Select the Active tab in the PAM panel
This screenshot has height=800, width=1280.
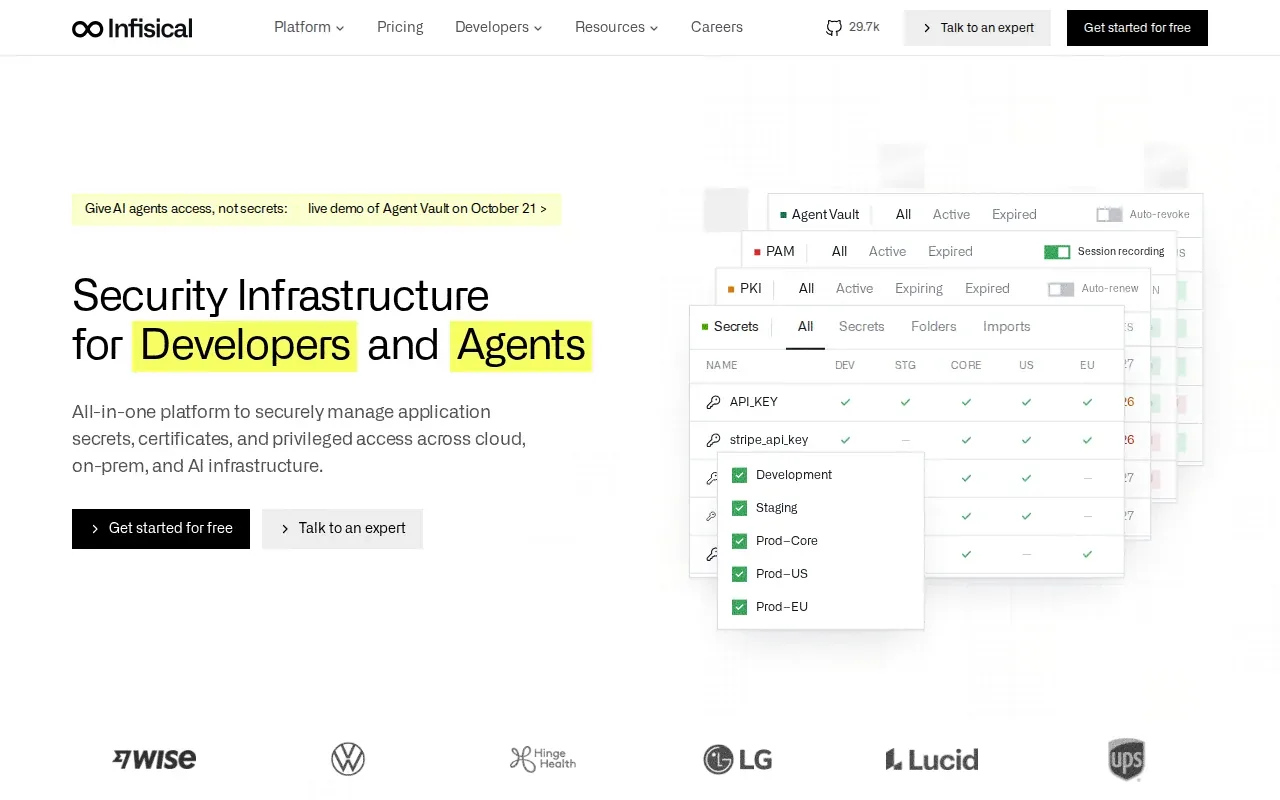[887, 252]
